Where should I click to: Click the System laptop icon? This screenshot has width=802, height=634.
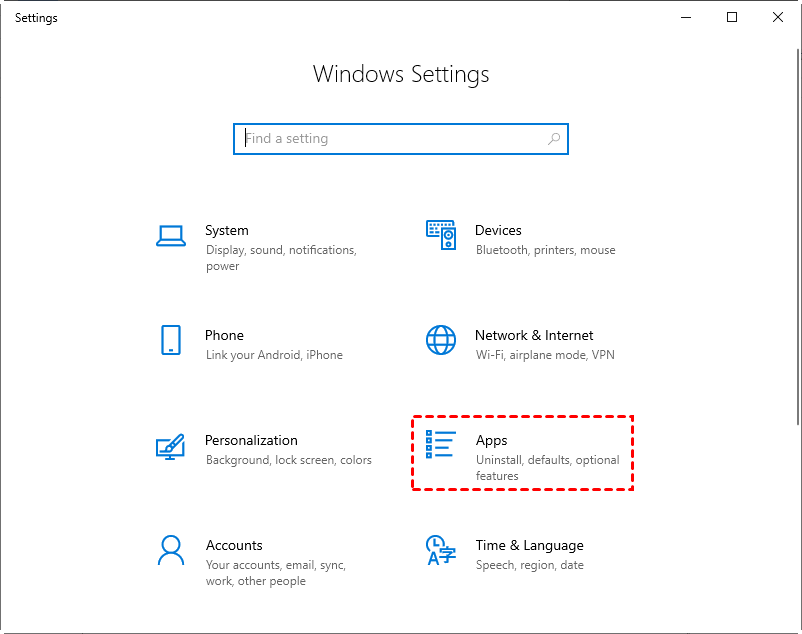pyautogui.click(x=171, y=236)
